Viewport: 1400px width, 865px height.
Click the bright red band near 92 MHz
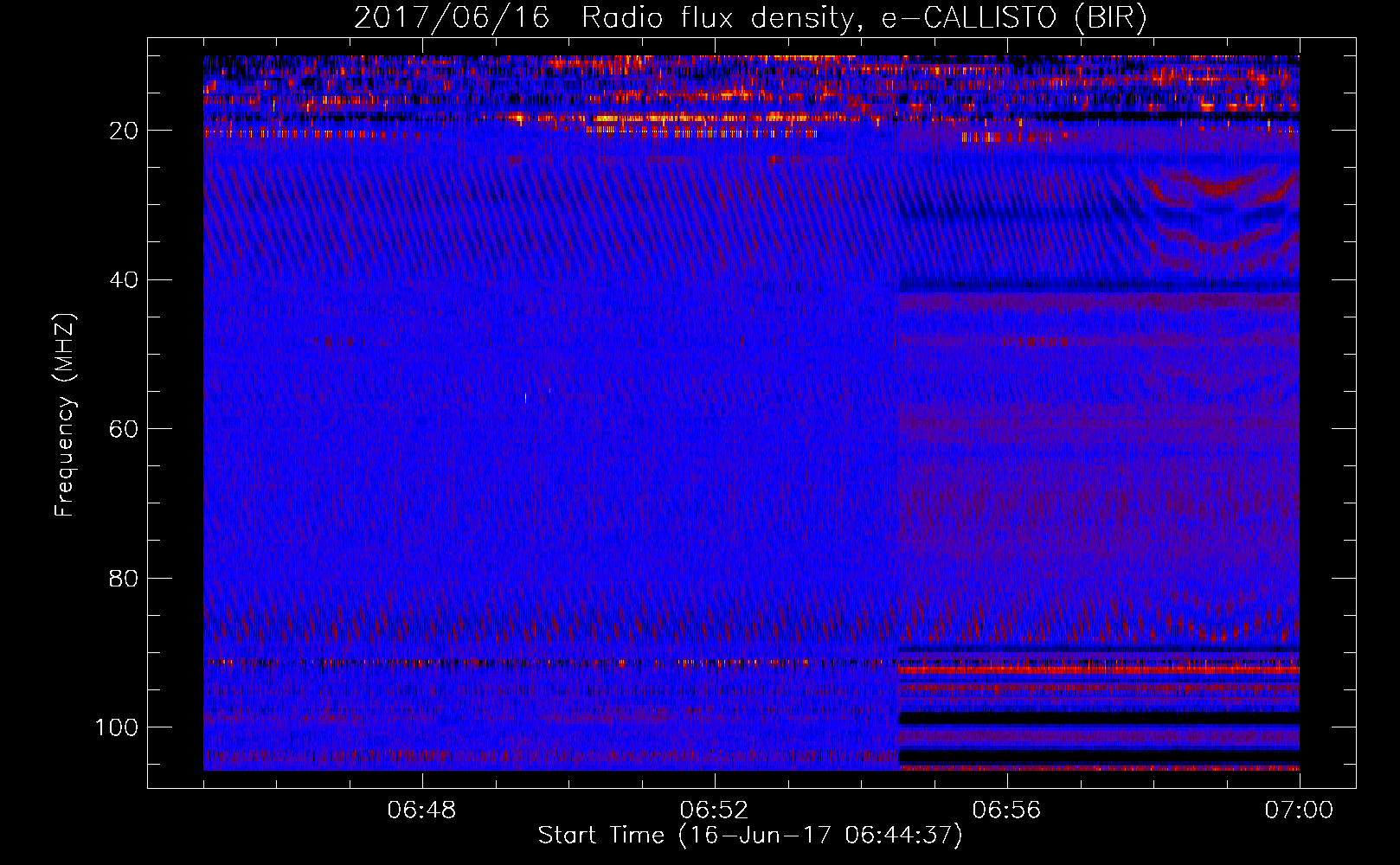(x=1099, y=670)
